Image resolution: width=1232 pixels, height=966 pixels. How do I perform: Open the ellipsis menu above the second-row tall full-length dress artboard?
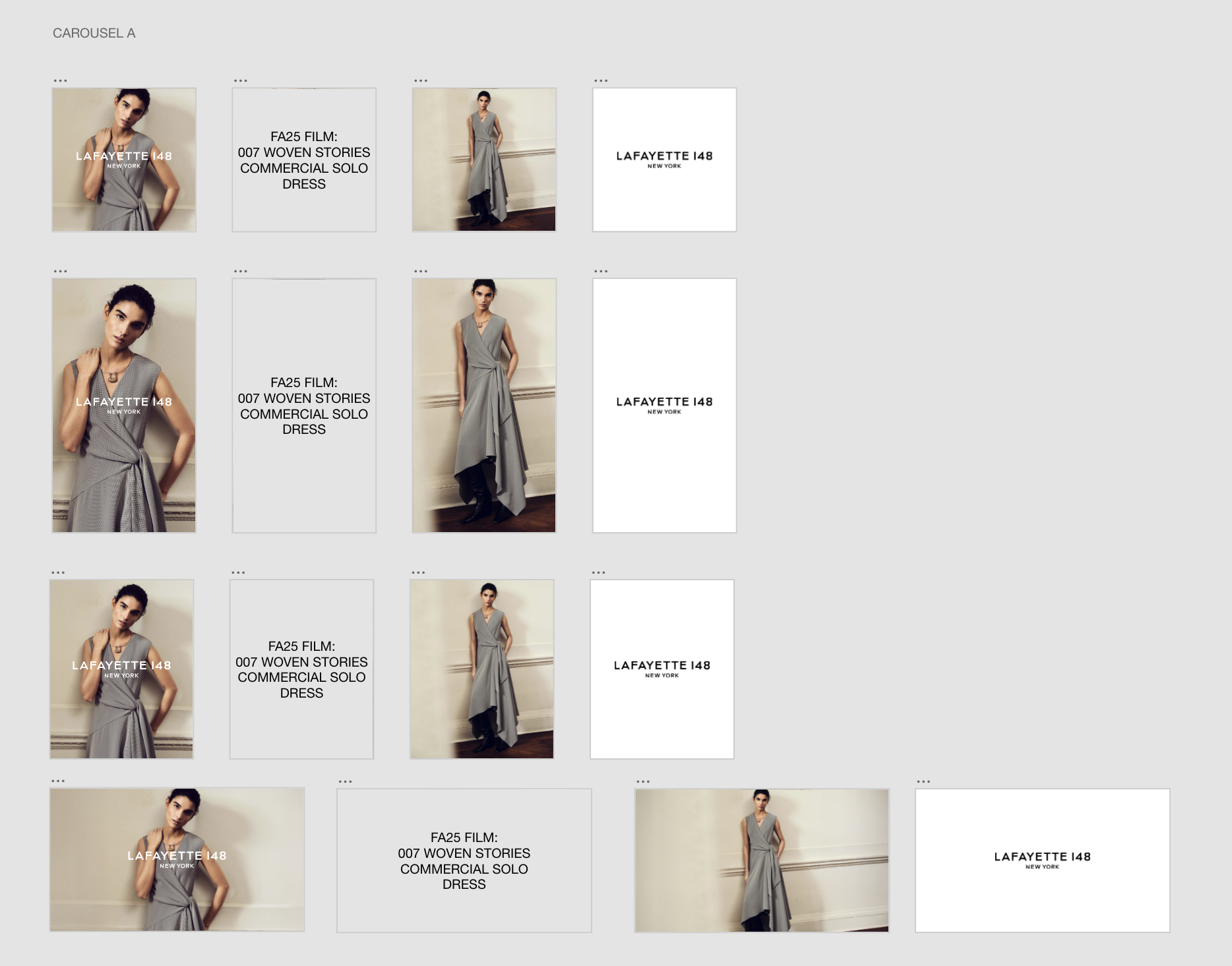421,271
